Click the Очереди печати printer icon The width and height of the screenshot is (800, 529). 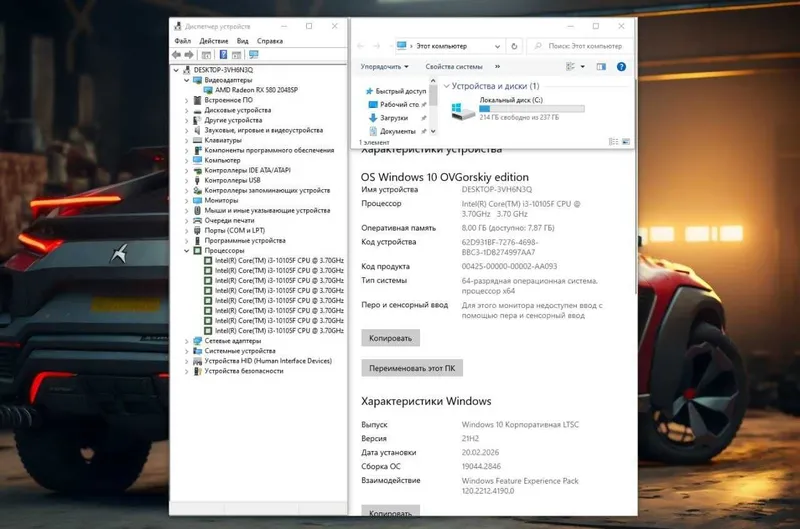click(197, 220)
